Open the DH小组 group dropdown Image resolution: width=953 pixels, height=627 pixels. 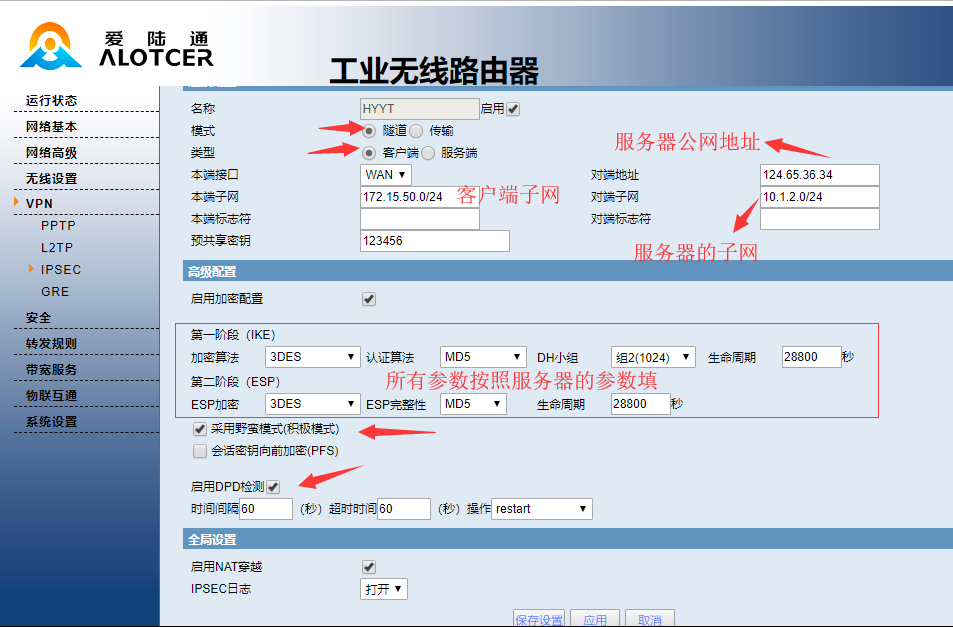click(653, 357)
